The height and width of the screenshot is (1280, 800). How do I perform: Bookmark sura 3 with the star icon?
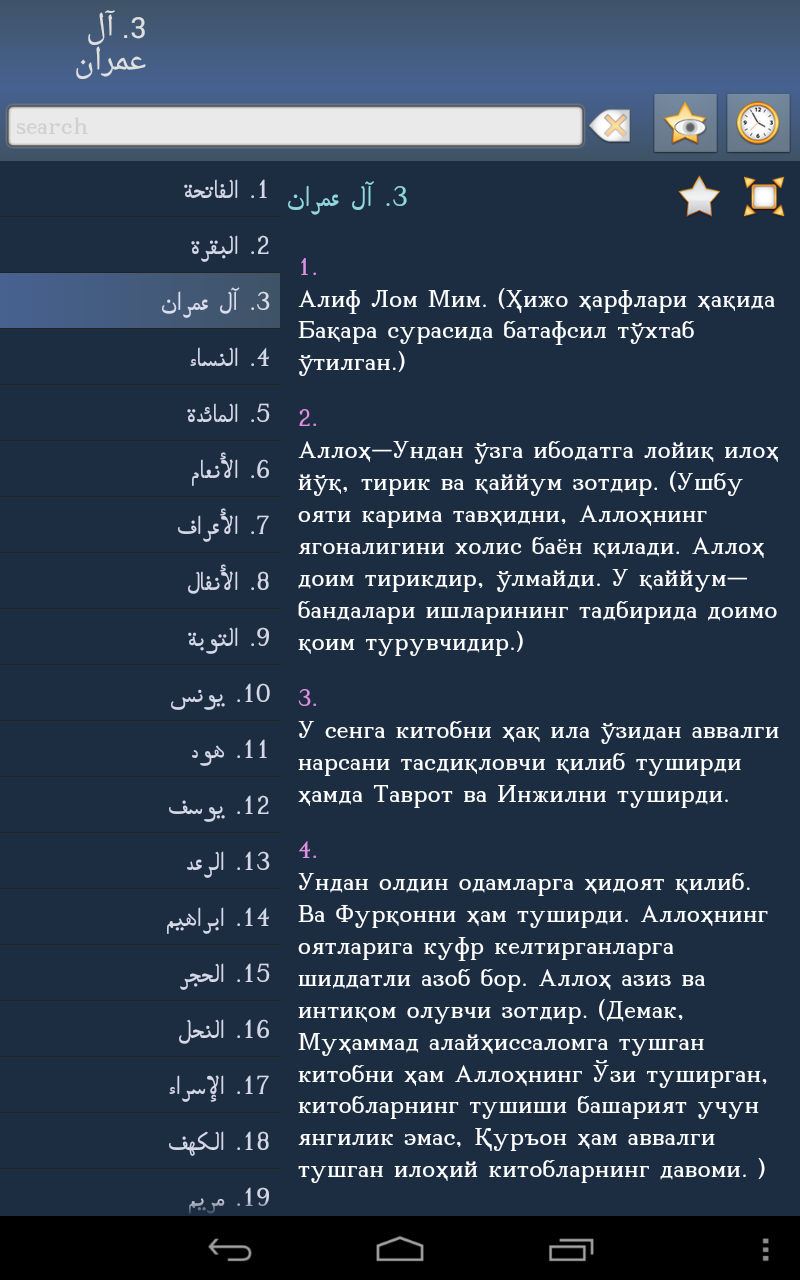pos(699,196)
